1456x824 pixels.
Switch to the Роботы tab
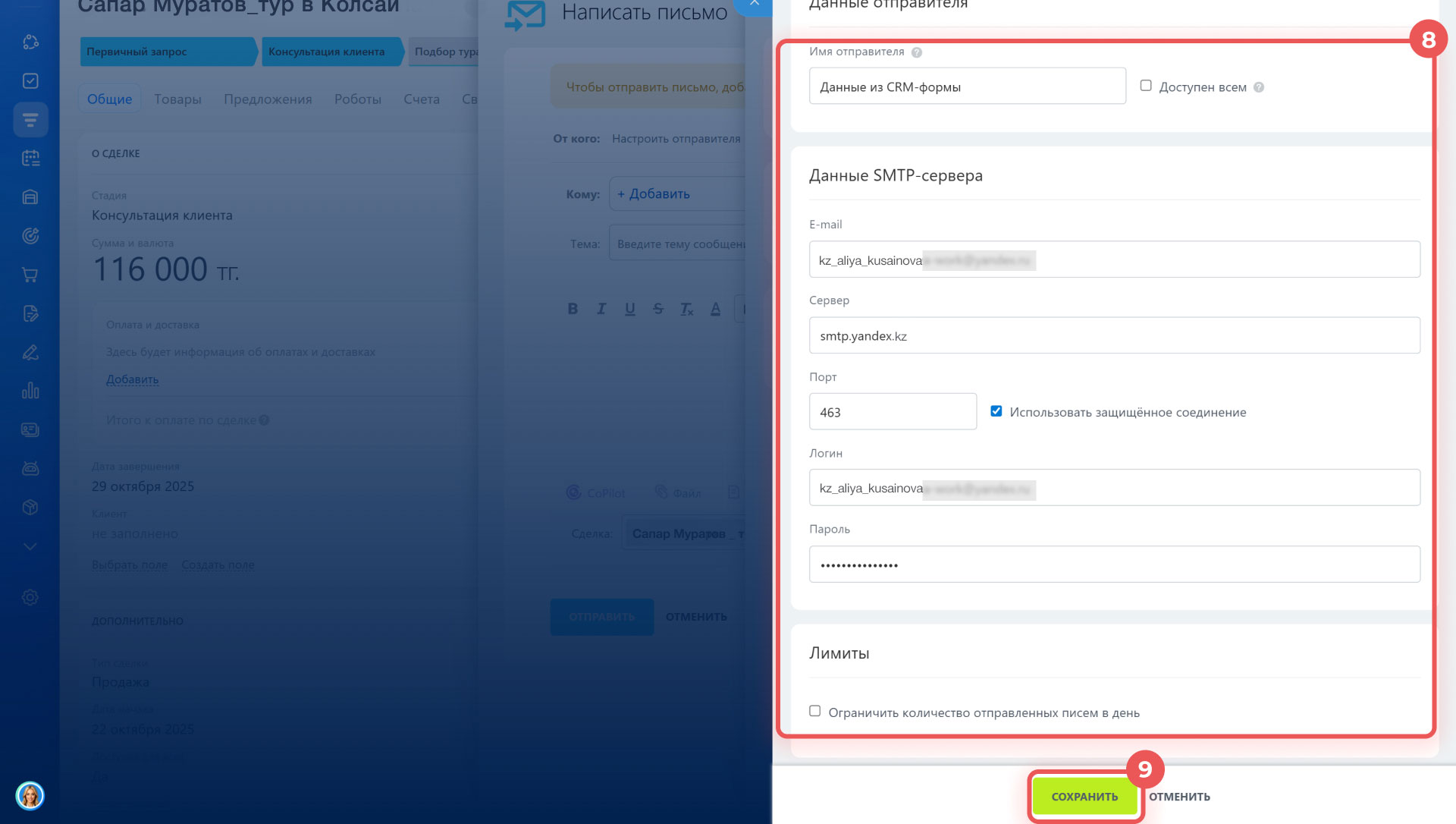coord(357,99)
